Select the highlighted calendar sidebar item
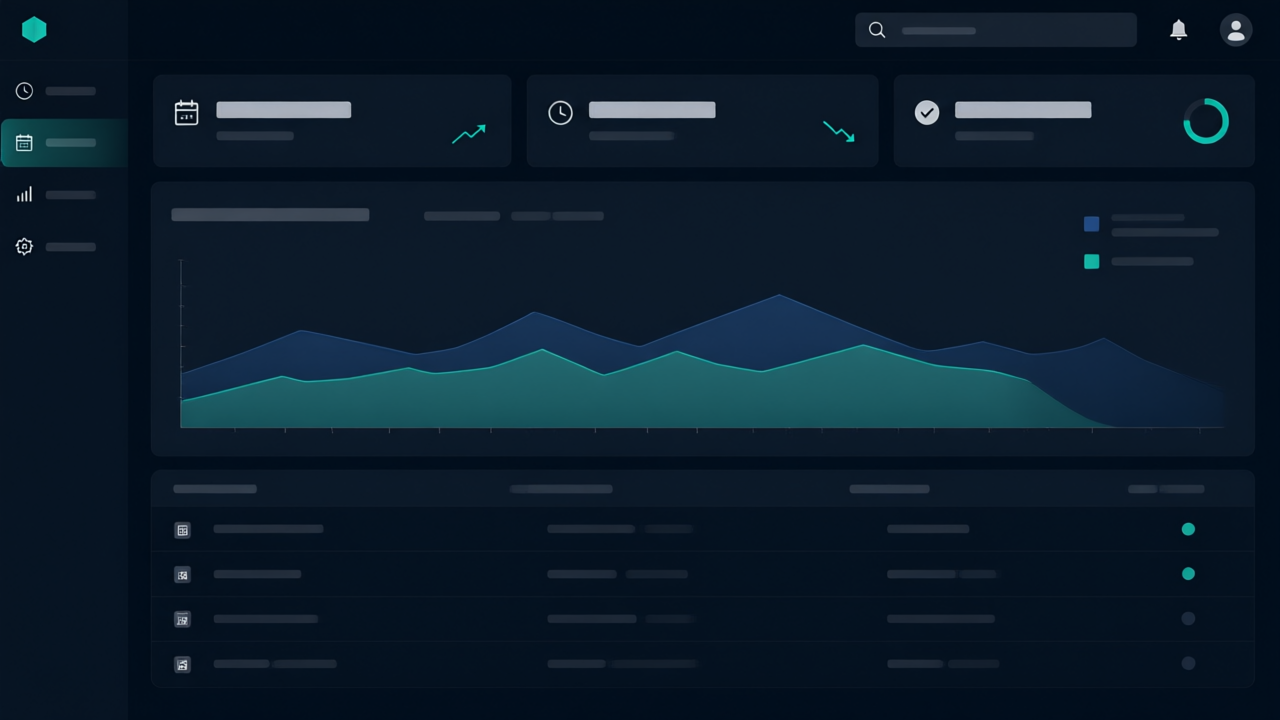The width and height of the screenshot is (1280, 720). click(64, 143)
